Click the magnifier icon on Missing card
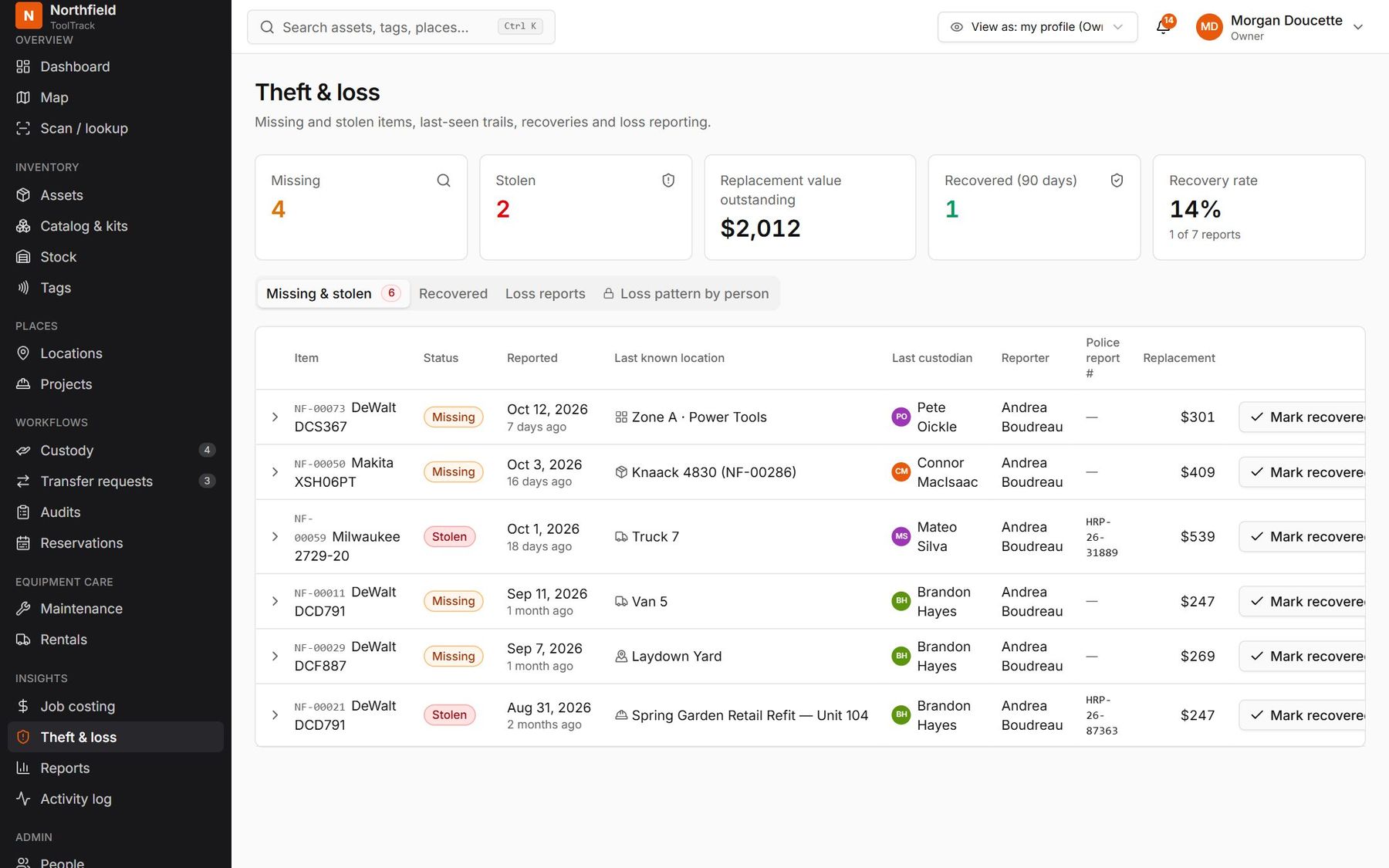1389x868 pixels. point(444,181)
